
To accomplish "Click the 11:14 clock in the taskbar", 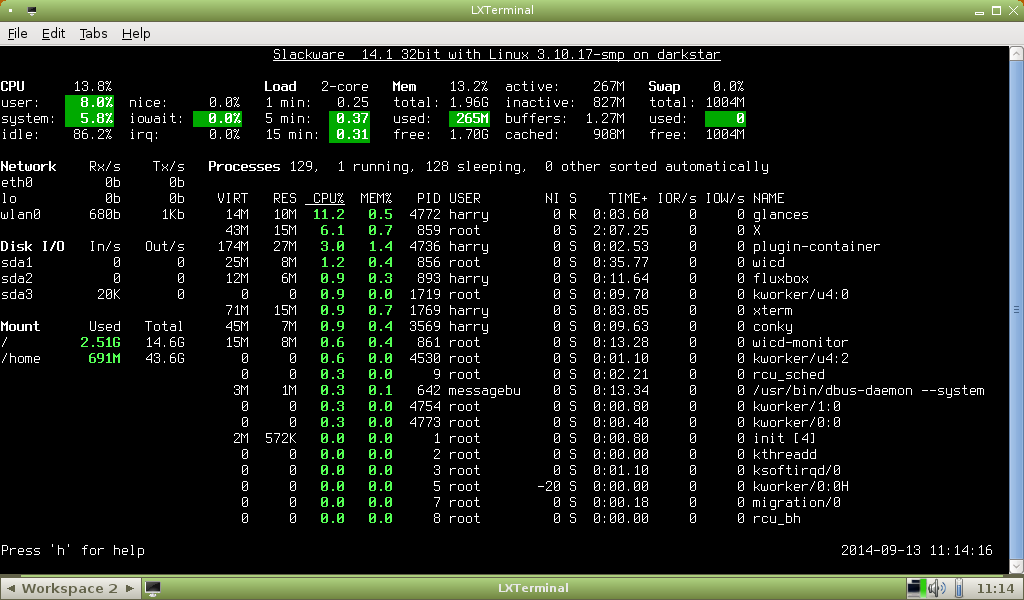I will (x=996, y=588).
